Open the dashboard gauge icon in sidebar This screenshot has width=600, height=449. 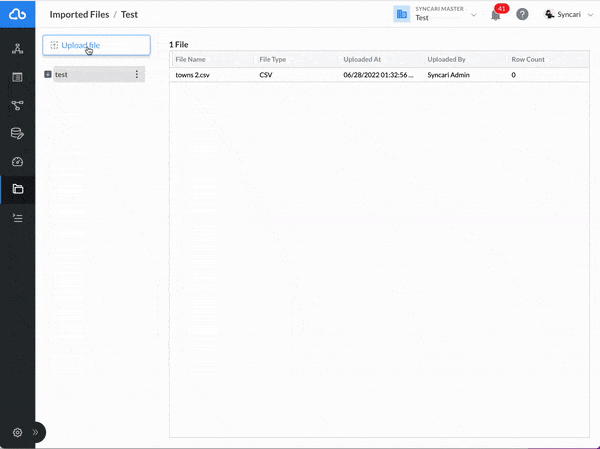[x=17, y=162]
